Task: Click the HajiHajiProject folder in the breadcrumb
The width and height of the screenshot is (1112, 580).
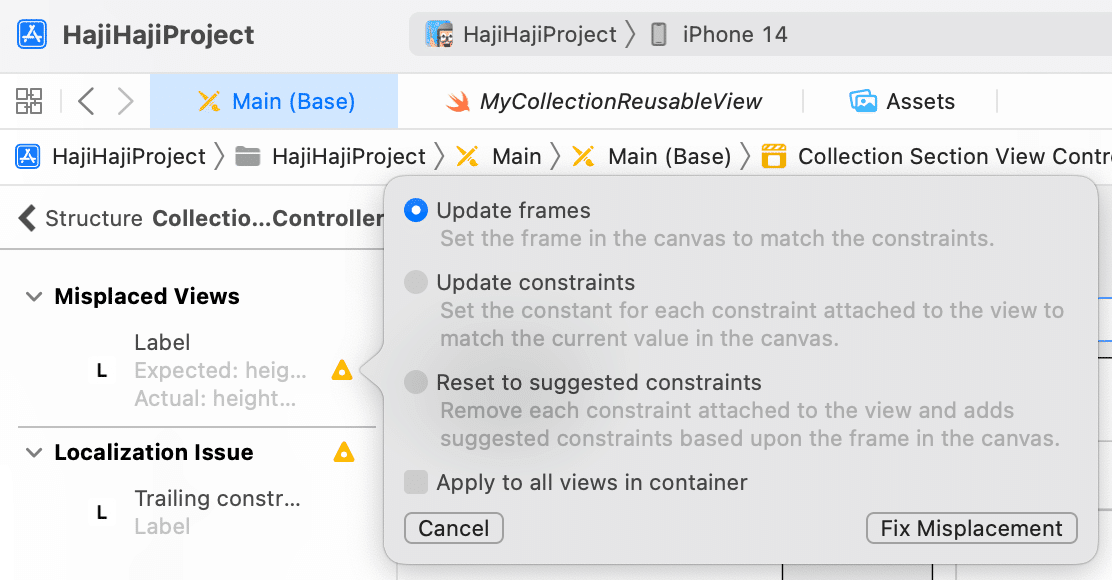Action: pyautogui.click(x=330, y=156)
